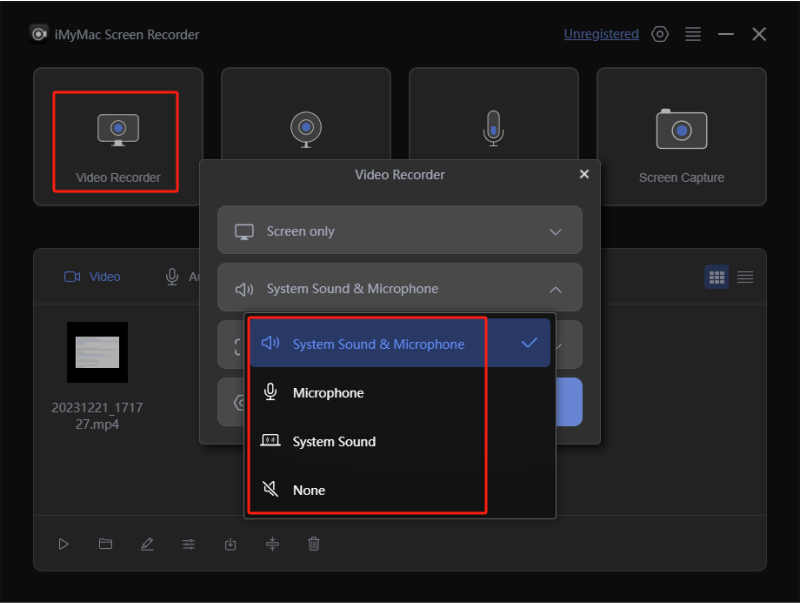Open settings via gear icon in title bar

point(660,34)
